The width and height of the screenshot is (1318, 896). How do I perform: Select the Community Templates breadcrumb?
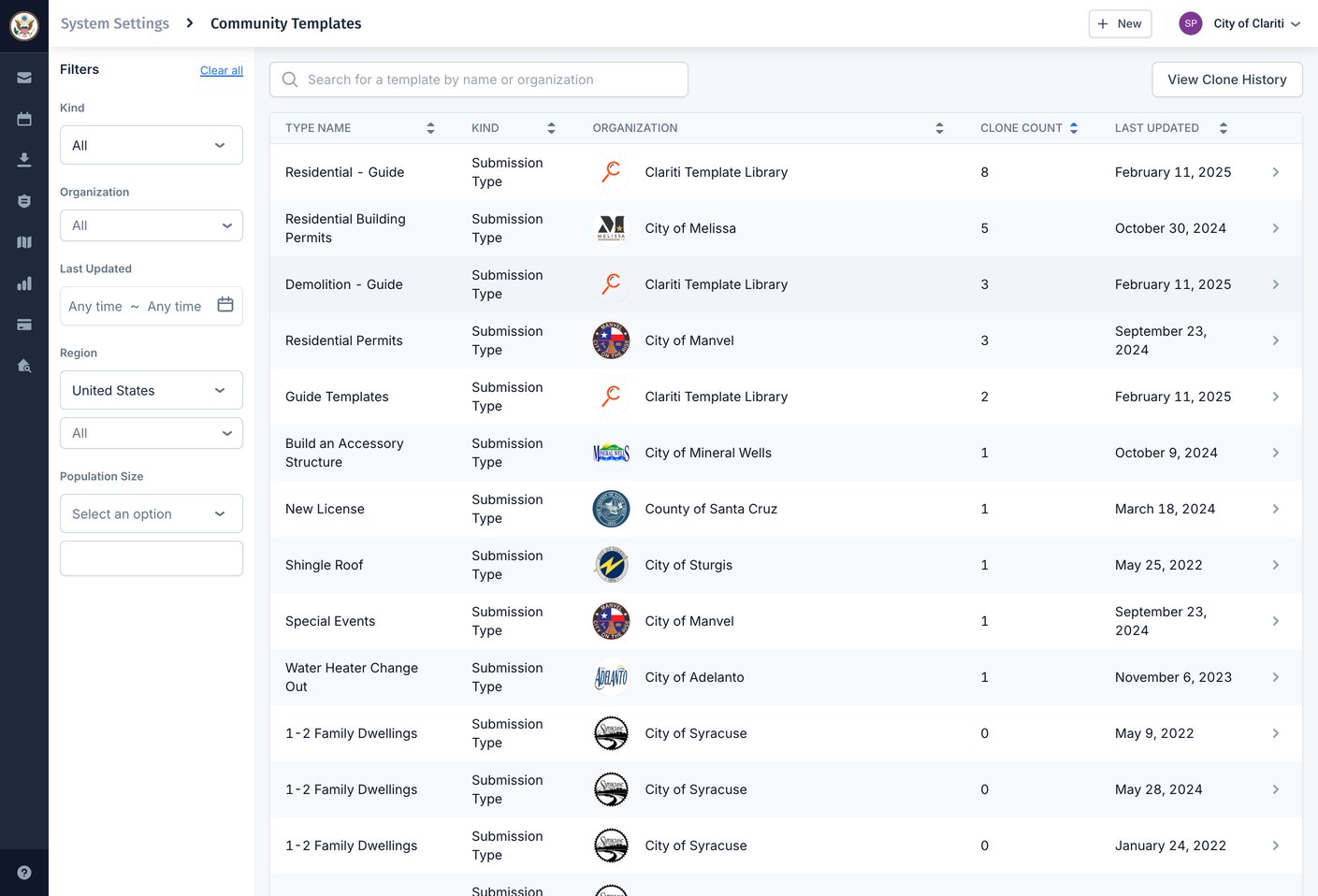click(x=285, y=23)
